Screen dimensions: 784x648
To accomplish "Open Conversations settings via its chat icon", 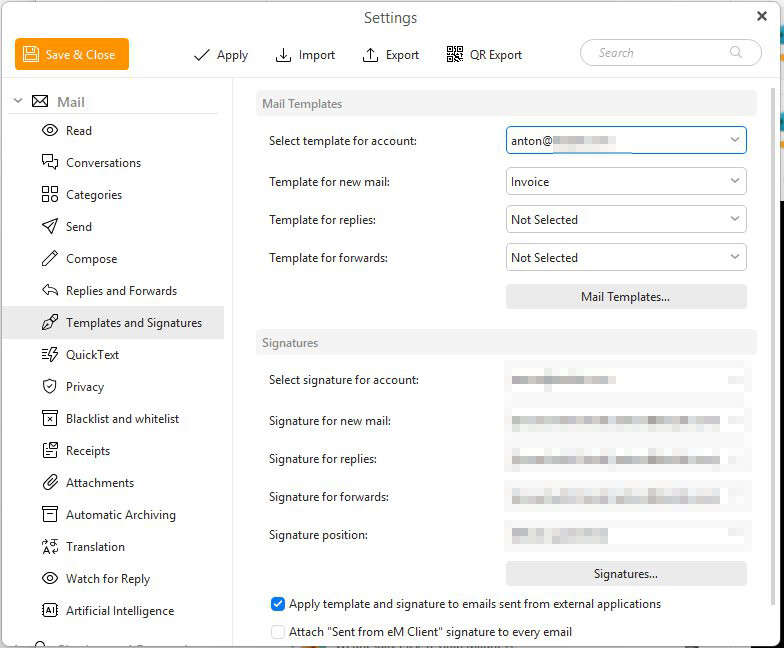I will tap(50, 163).
